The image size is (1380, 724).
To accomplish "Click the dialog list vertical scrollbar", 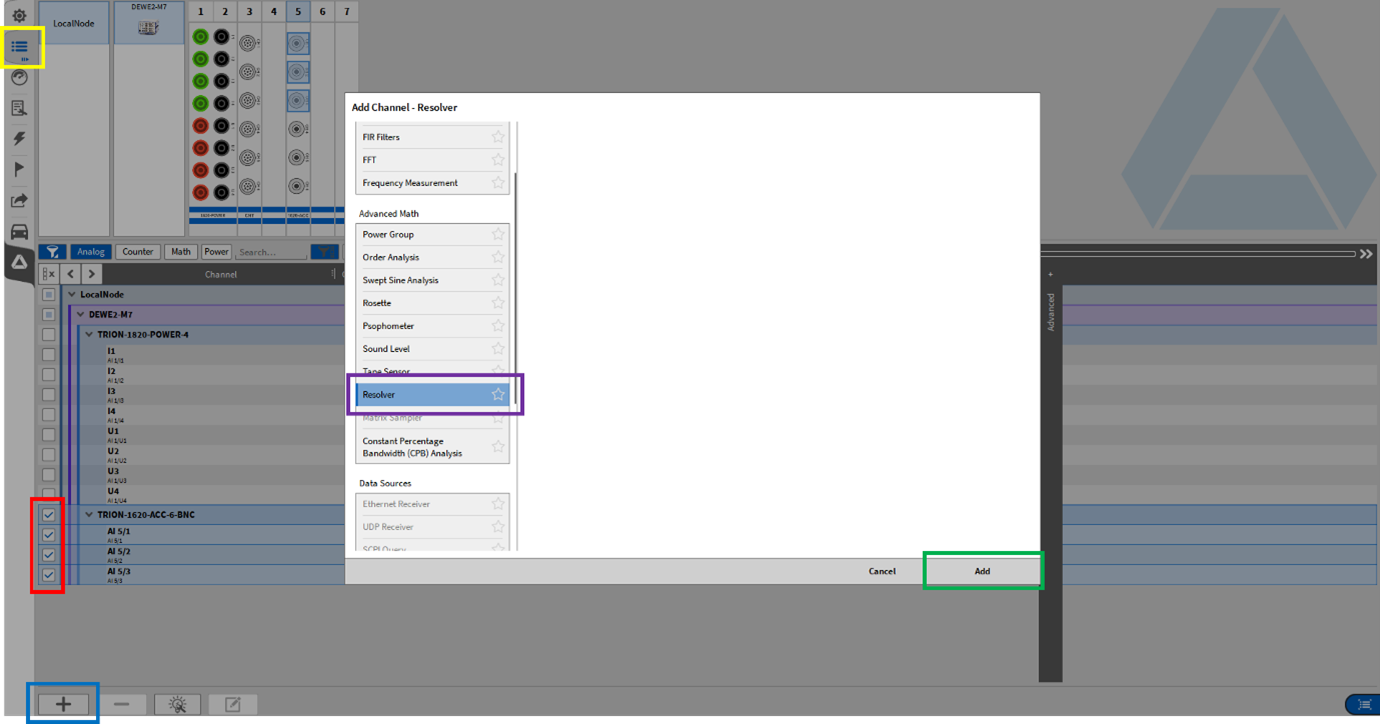I will 516,290.
